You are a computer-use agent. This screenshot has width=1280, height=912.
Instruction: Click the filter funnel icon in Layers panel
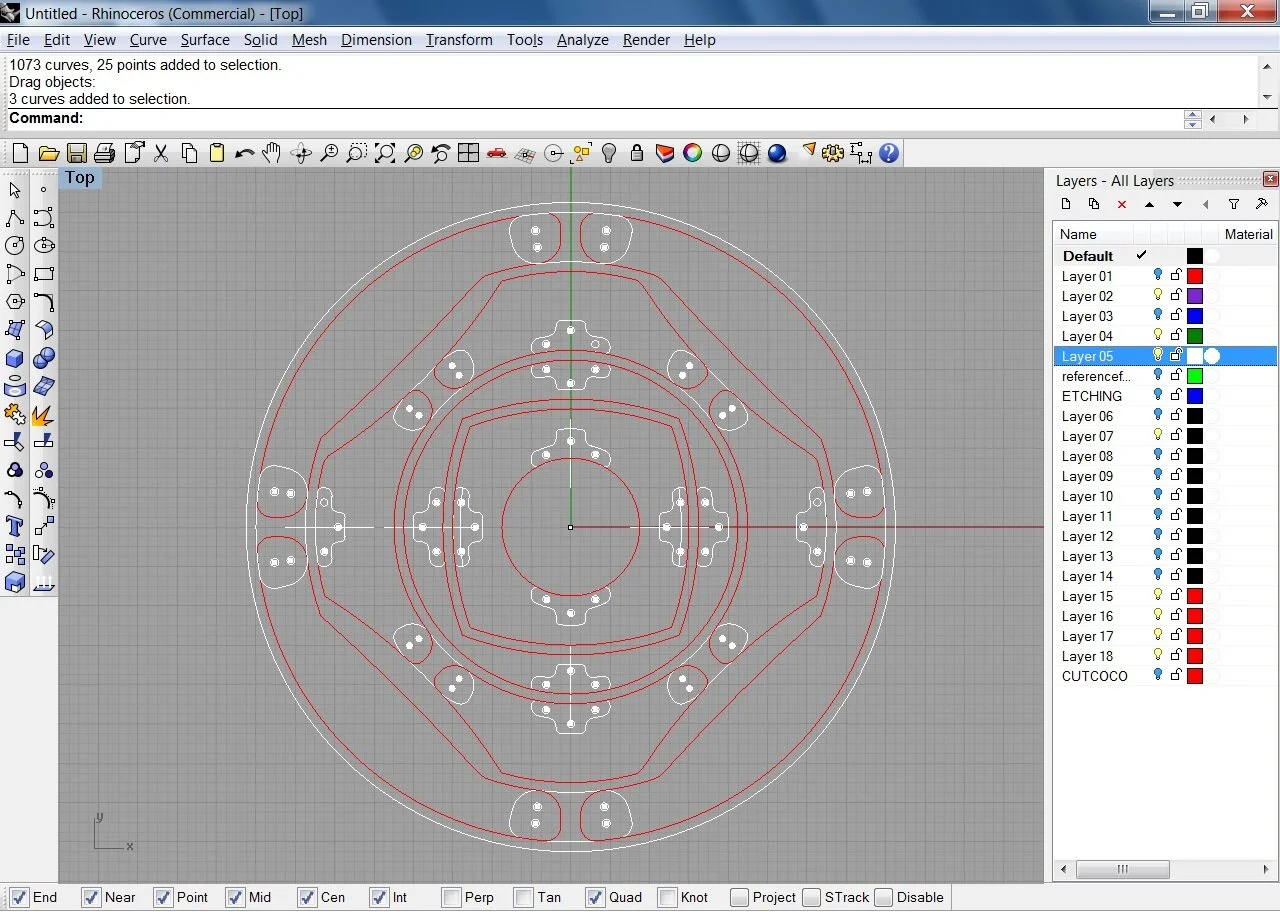tap(1234, 204)
